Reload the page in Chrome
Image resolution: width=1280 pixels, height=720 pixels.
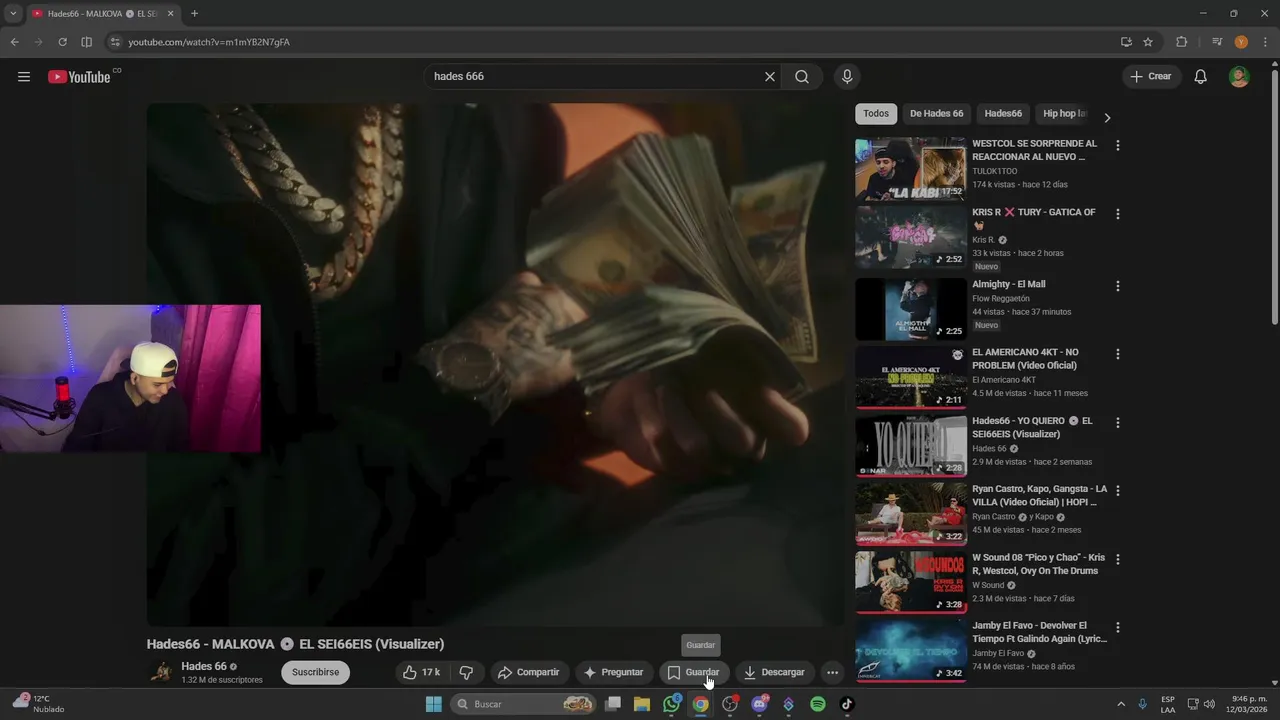[x=62, y=42]
